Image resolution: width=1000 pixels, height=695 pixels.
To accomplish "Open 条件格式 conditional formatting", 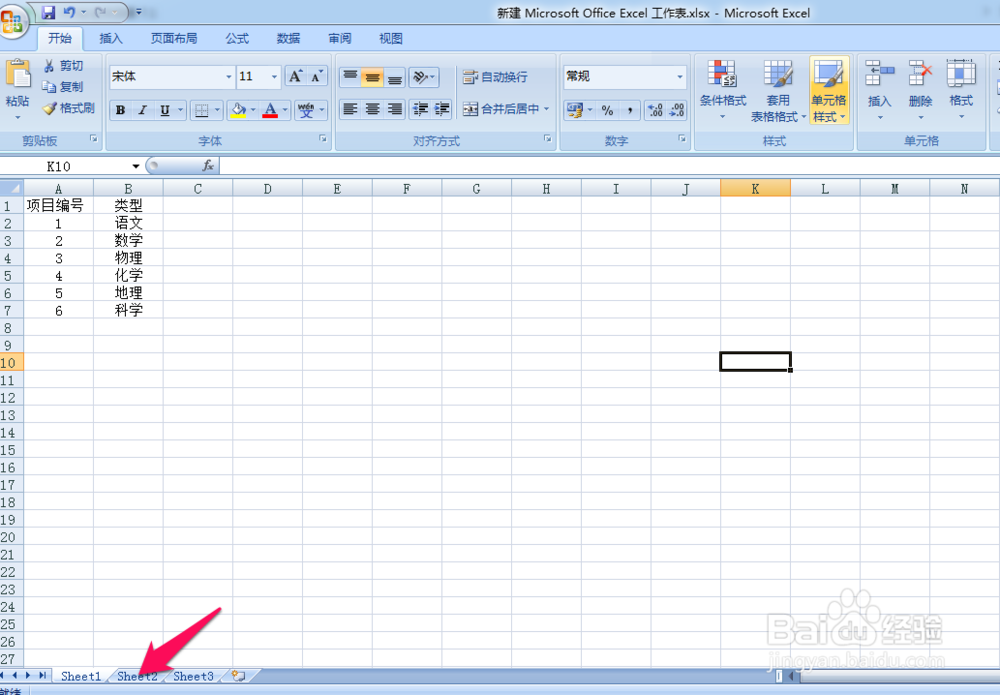I will (723, 90).
